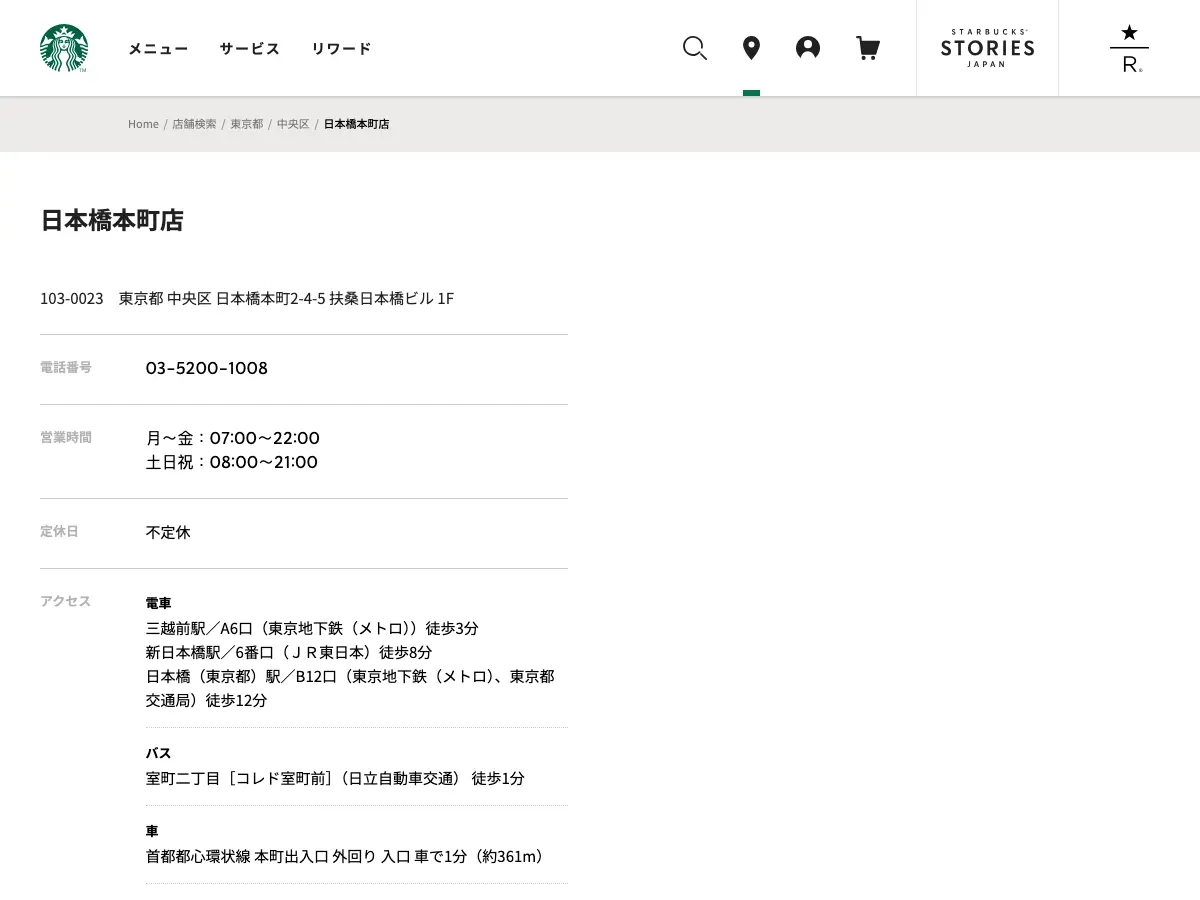This screenshot has height=900, width=1200.
Task: Open the メニュー menu
Action: 158,48
